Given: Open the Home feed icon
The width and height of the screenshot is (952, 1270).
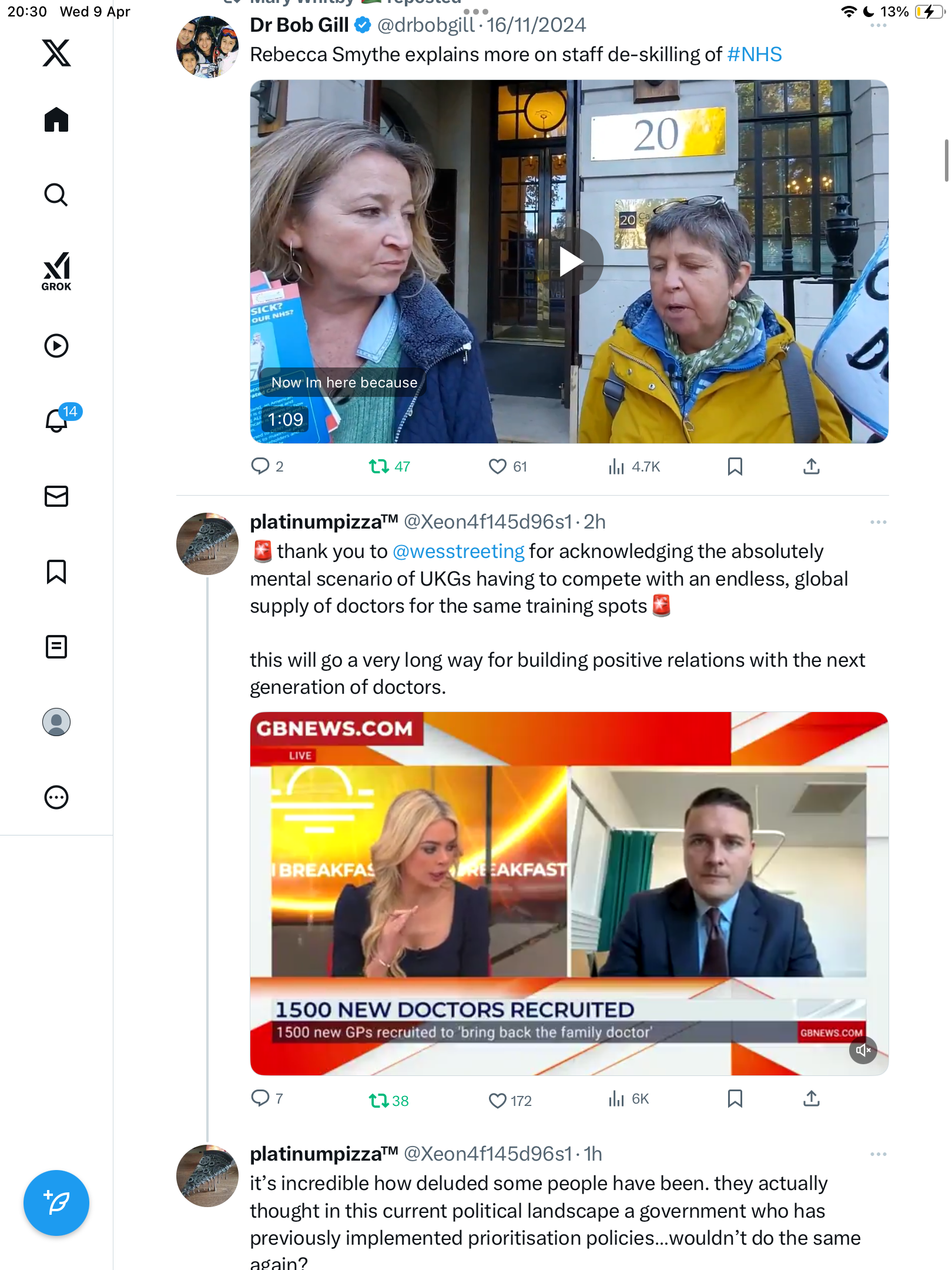Looking at the screenshot, I should [x=56, y=119].
